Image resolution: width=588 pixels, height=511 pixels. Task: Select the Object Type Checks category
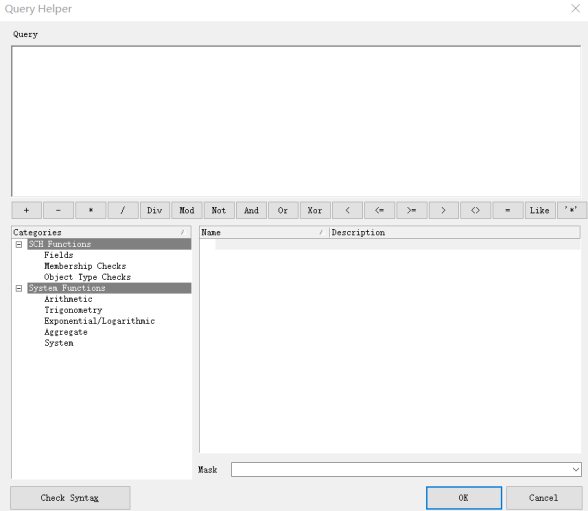87,277
